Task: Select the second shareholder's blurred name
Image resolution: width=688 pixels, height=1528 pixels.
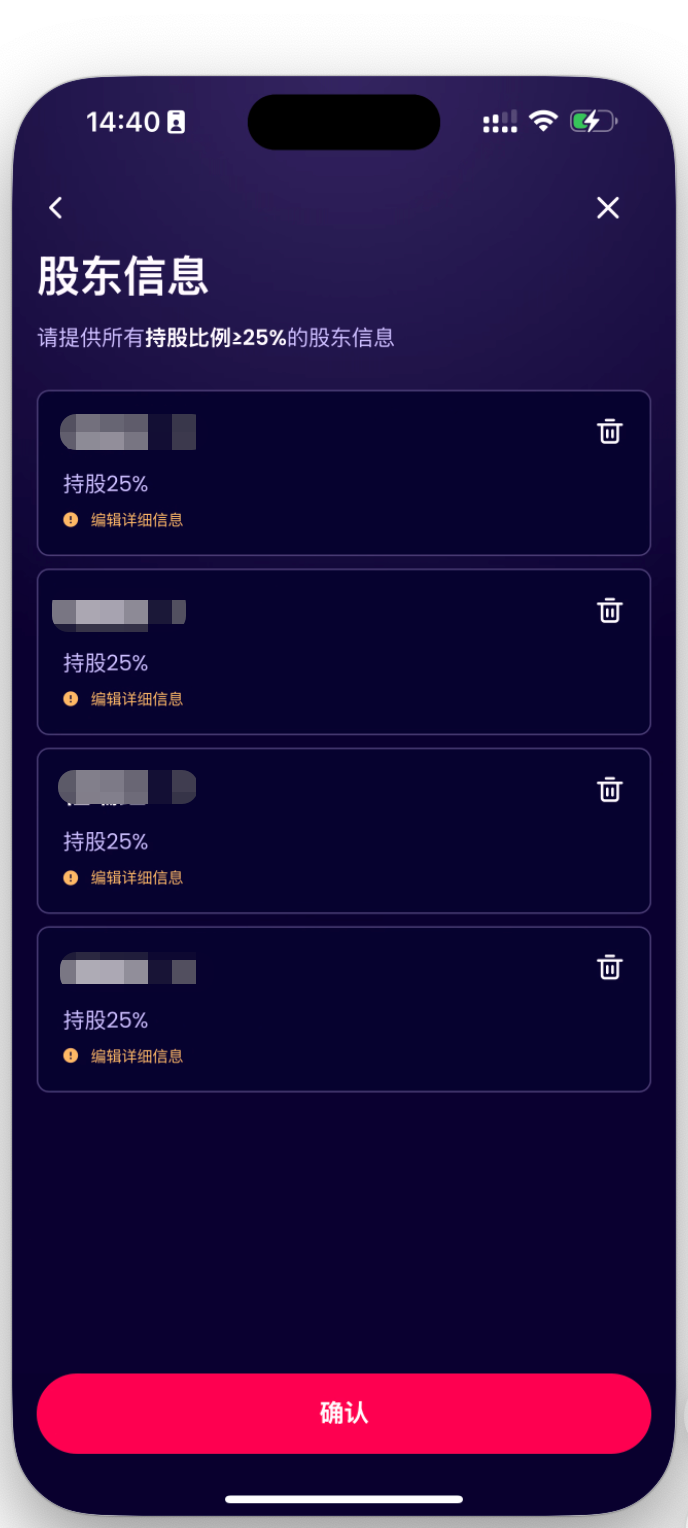Action: (120, 612)
